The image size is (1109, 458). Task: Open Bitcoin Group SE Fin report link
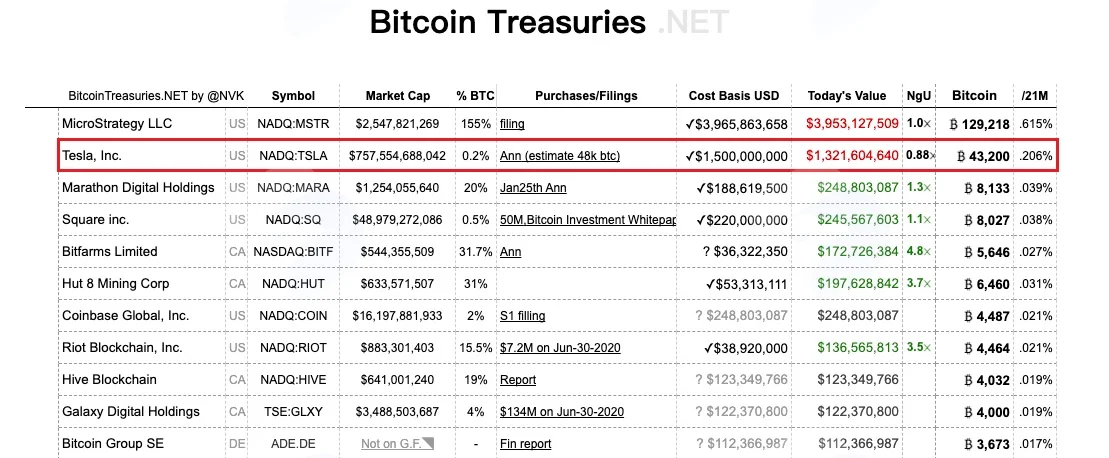(x=526, y=444)
